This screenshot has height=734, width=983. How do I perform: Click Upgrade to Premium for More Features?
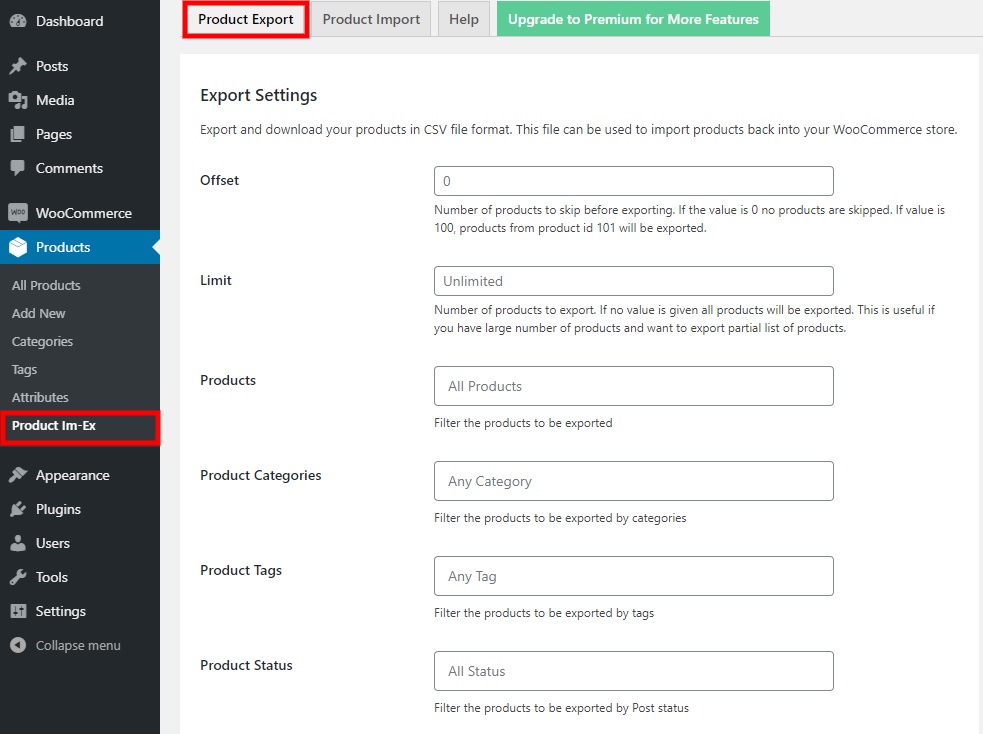(x=633, y=19)
